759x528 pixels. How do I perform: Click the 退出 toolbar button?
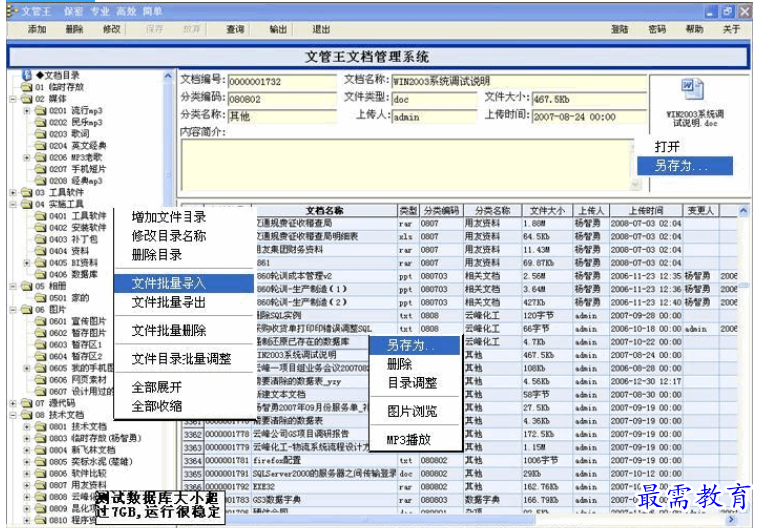321,30
